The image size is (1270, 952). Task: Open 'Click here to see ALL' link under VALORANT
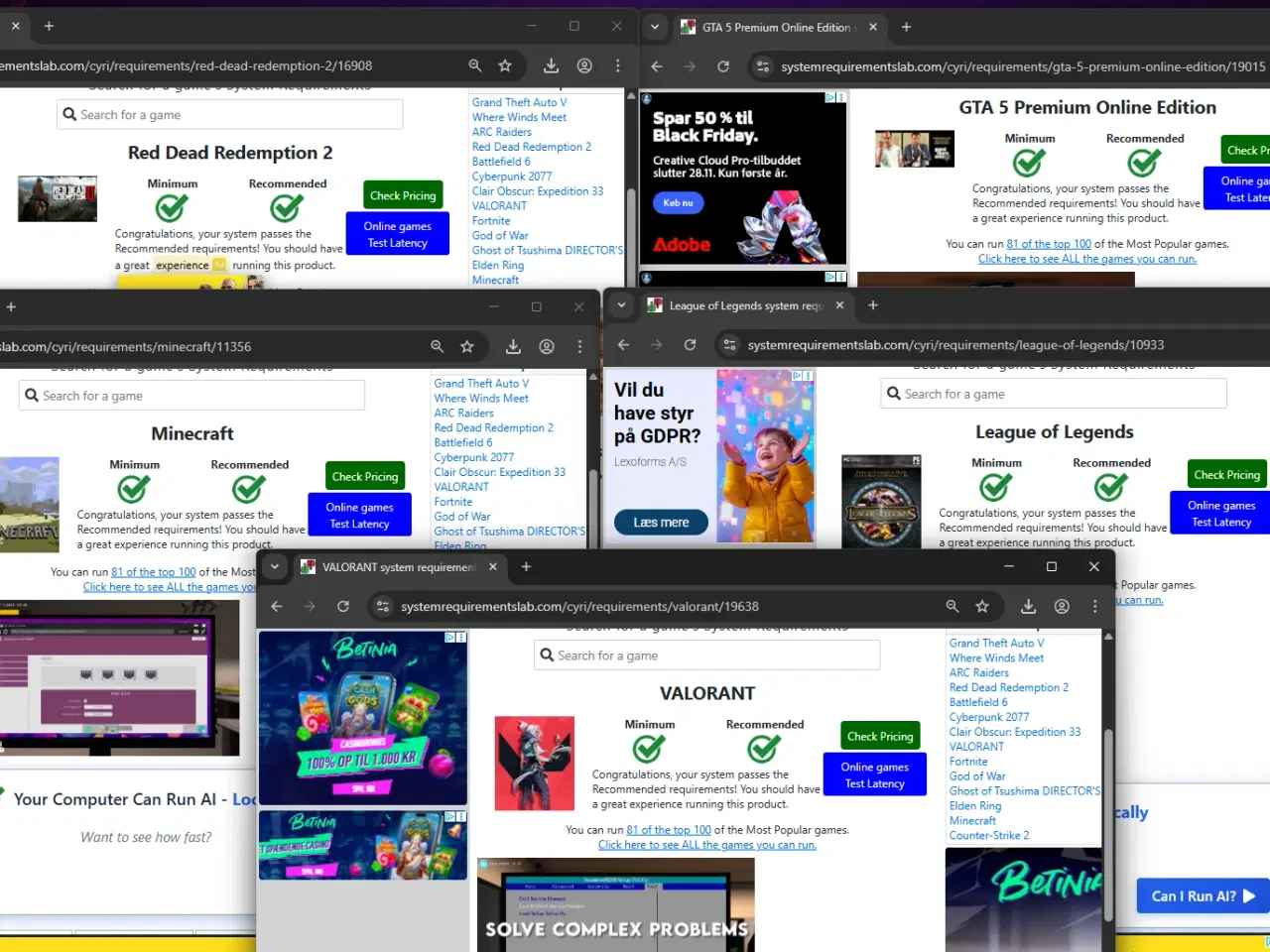coord(706,845)
